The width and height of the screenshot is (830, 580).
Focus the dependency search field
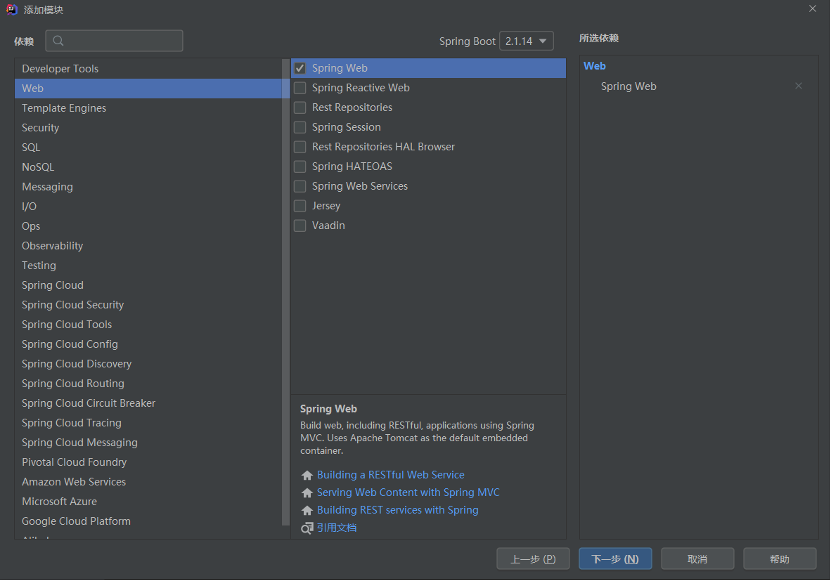click(x=114, y=41)
